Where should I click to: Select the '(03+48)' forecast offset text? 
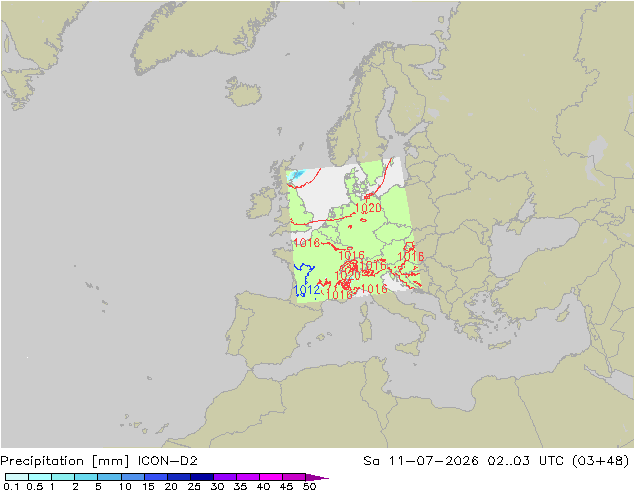601,461
